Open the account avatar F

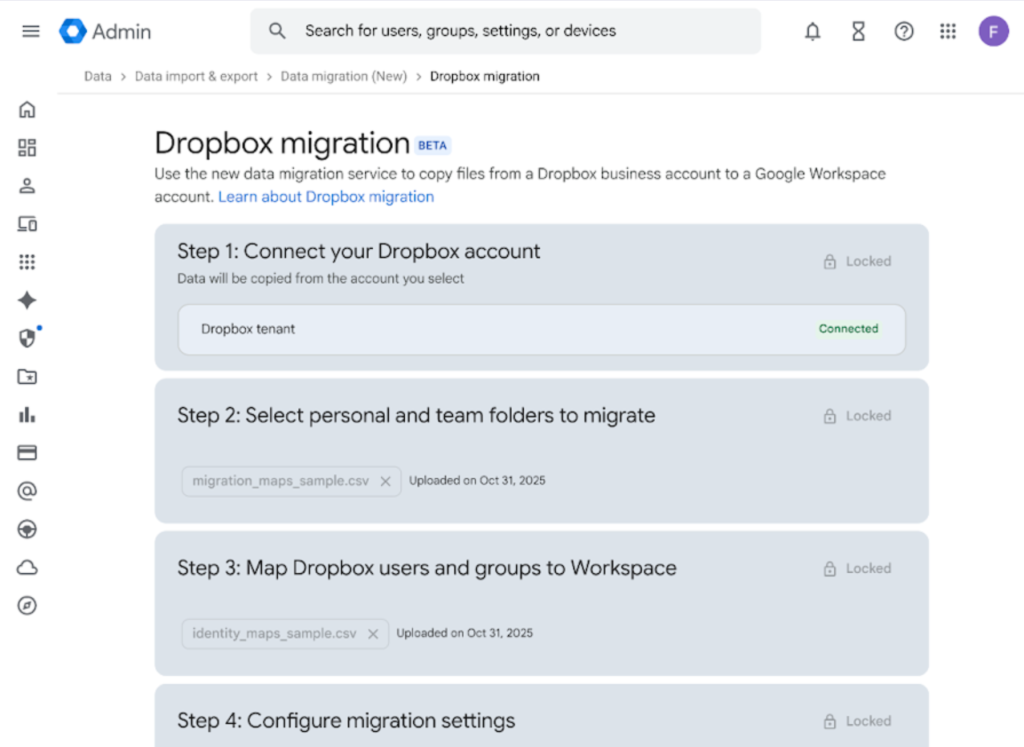click(x=993, y=31)
